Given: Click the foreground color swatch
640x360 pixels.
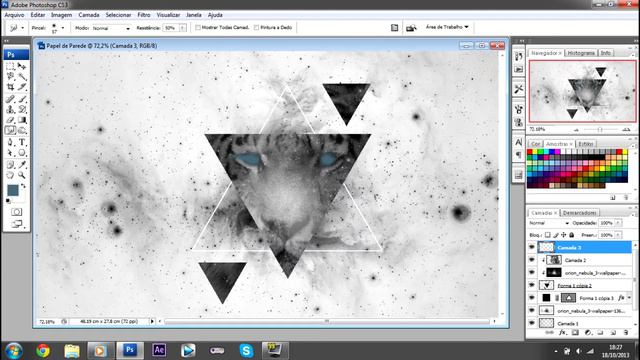Looking at the screenshot, I should 13,190.
